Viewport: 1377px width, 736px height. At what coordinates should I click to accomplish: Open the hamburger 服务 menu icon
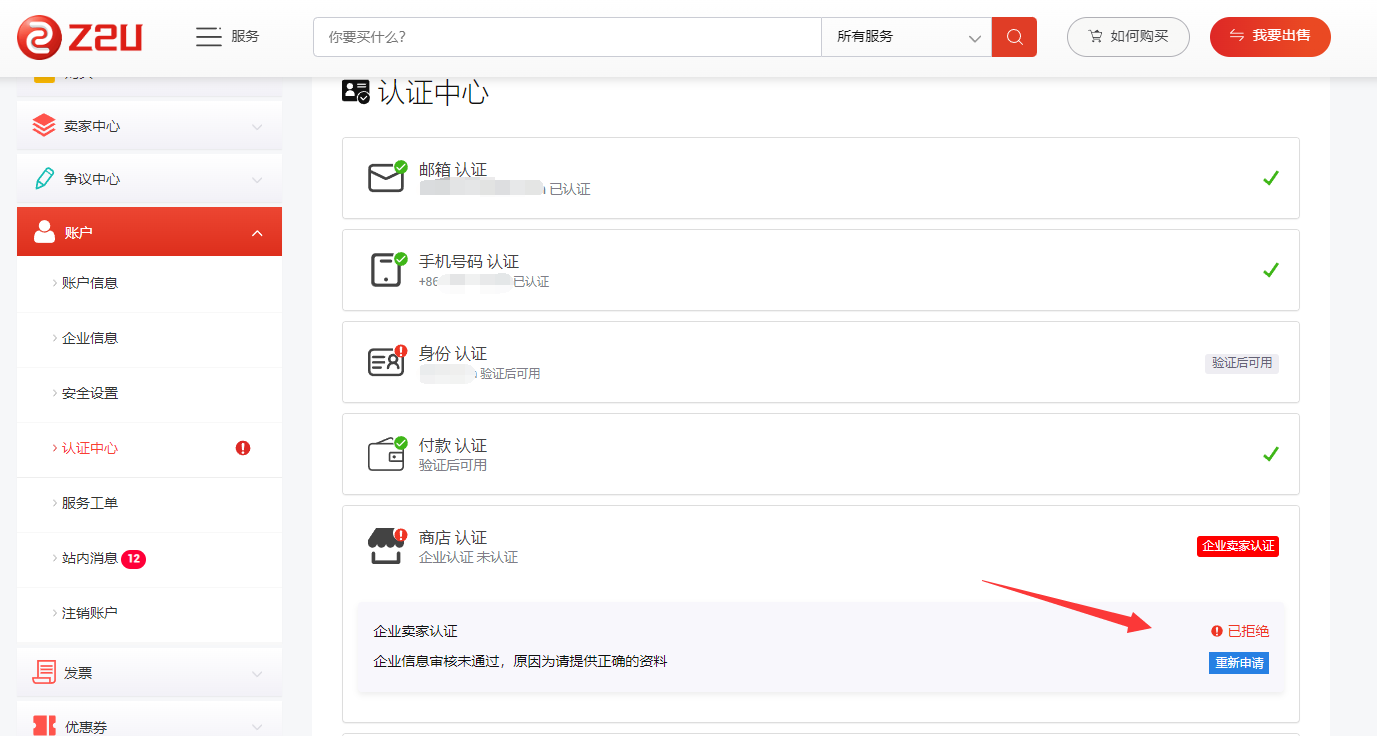pyautogui.click(x=208, y=37)
